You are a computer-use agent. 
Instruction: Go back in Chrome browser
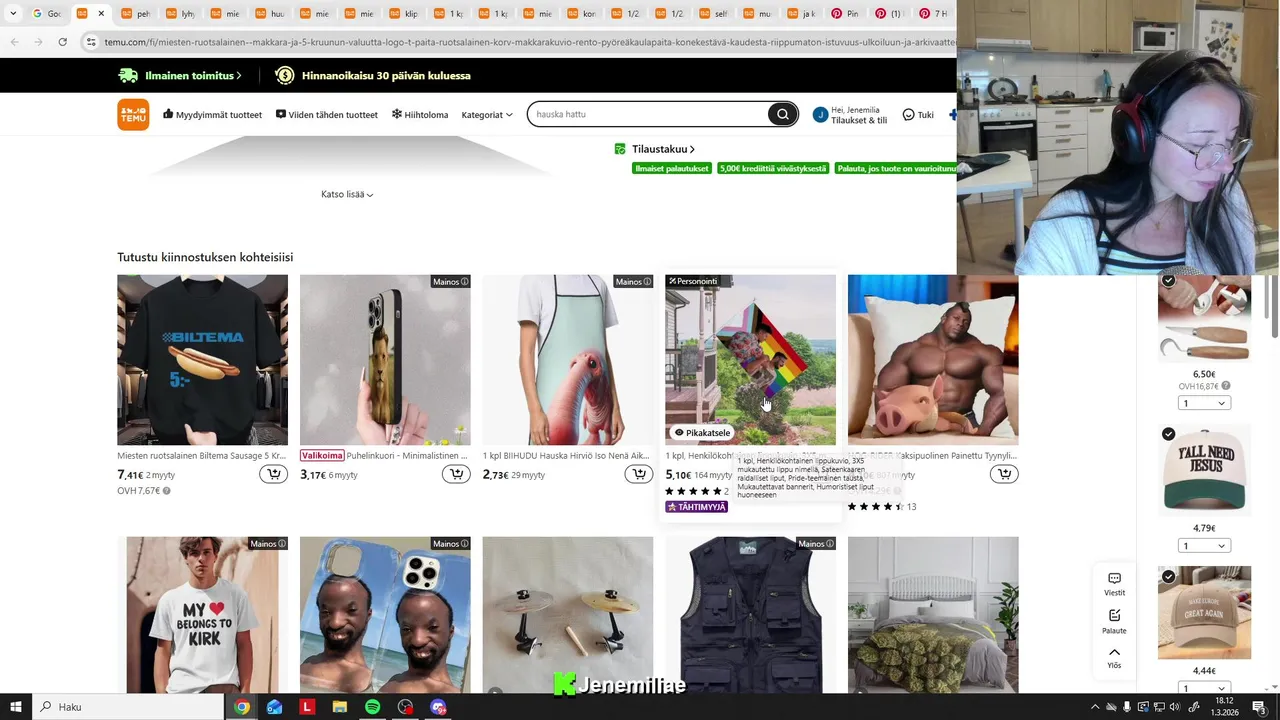14,42
